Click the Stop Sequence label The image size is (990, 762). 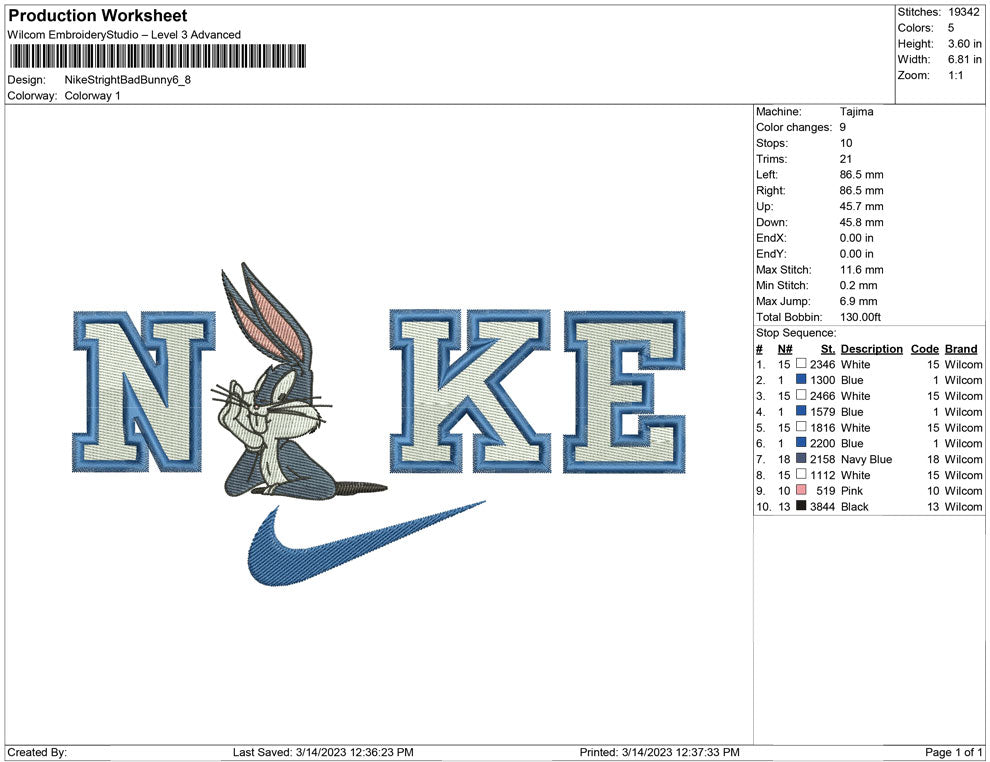tap(796, 333)
